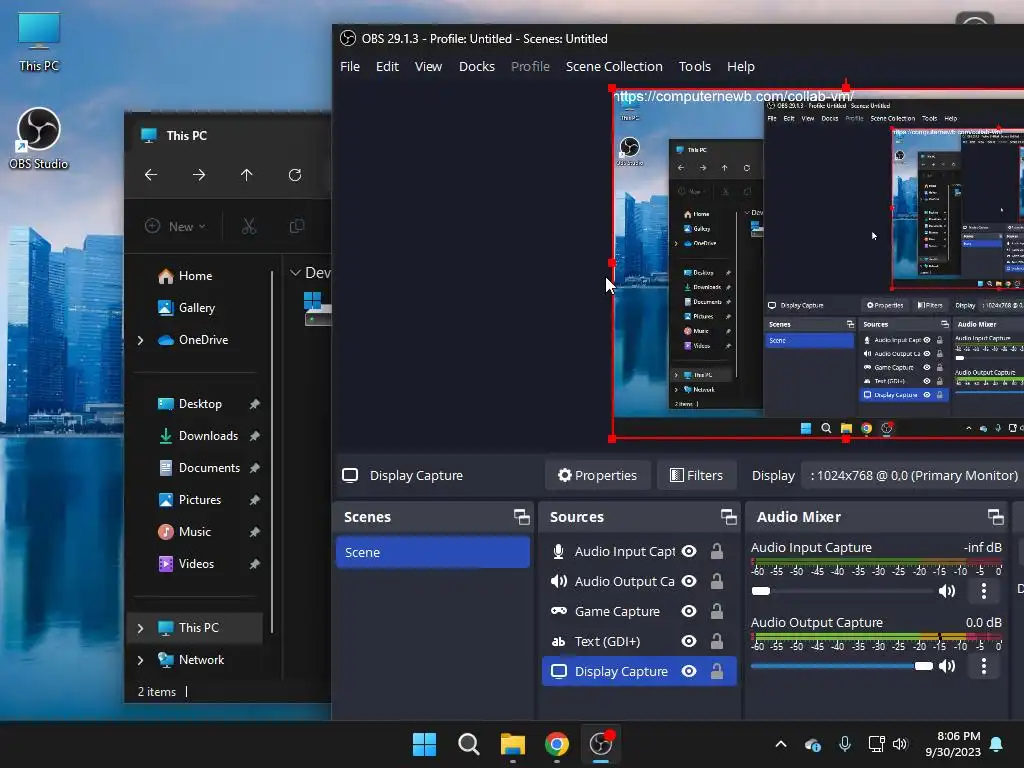This screenshot has height=768, width=1024.
Task: Refresh the File Explorer view
Action: 295,175
